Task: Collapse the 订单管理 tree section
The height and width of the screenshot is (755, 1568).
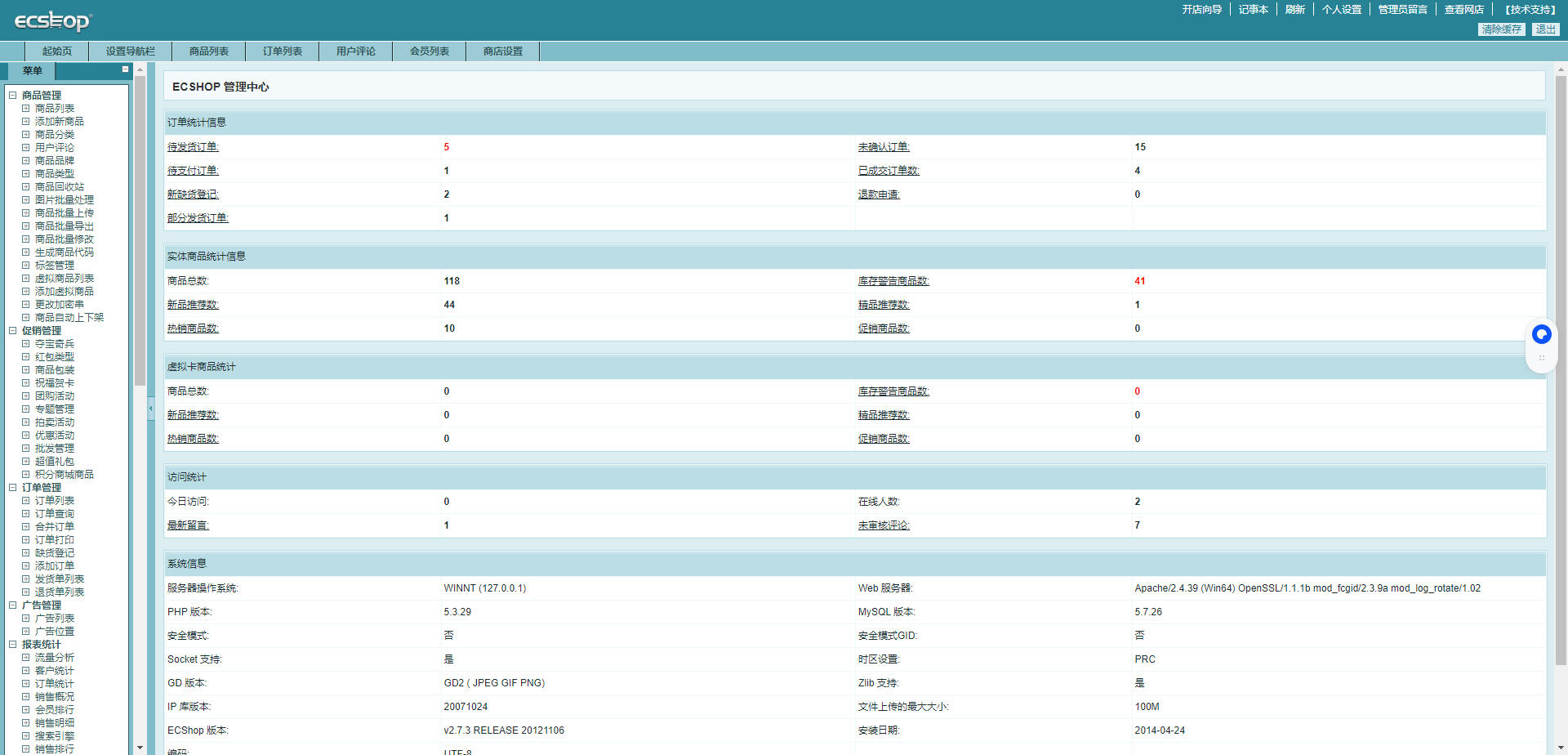Action: (x=13, y=488)
